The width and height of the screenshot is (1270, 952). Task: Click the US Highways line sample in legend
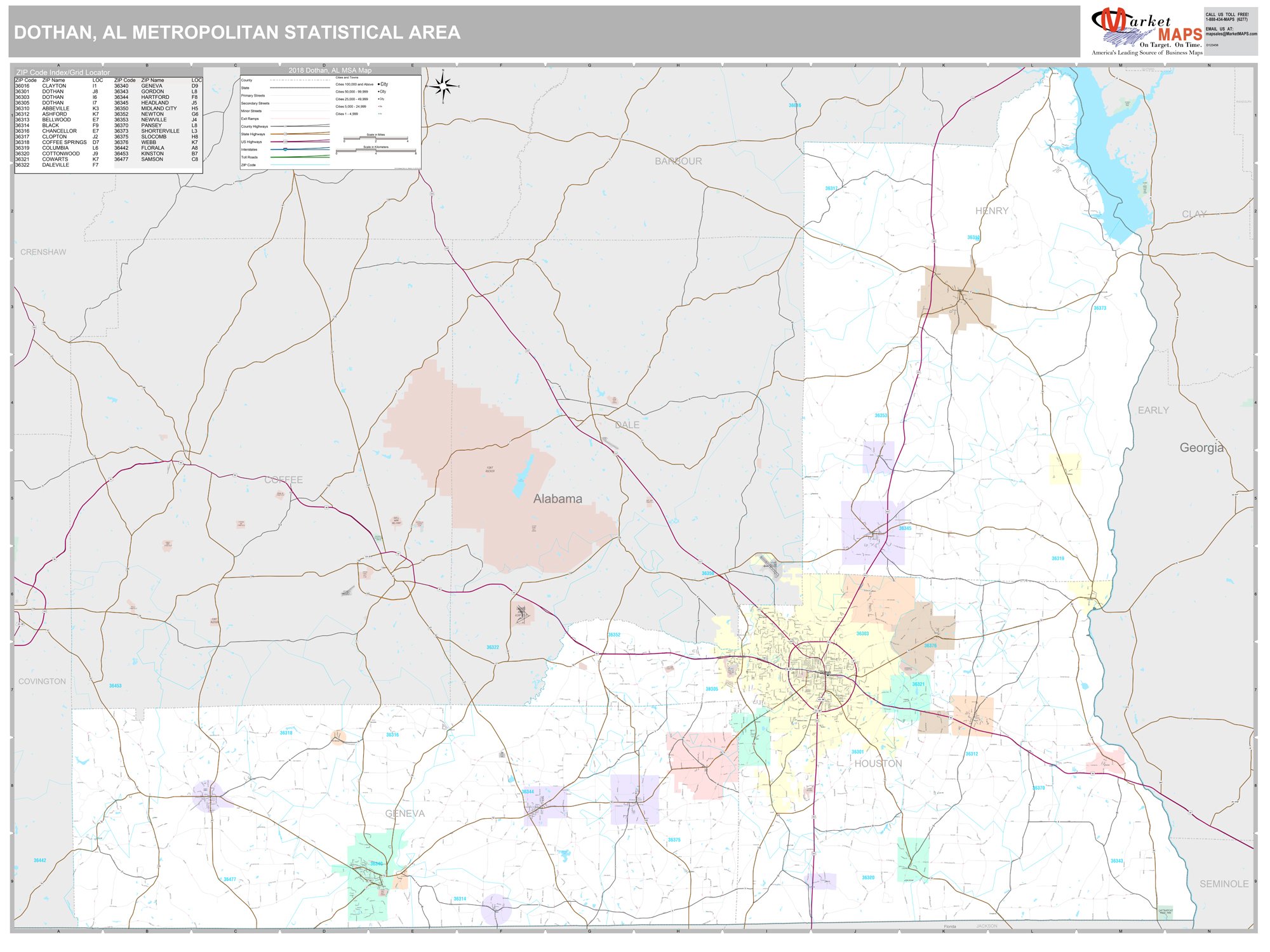pyautogui.click(x=300, y=142)
